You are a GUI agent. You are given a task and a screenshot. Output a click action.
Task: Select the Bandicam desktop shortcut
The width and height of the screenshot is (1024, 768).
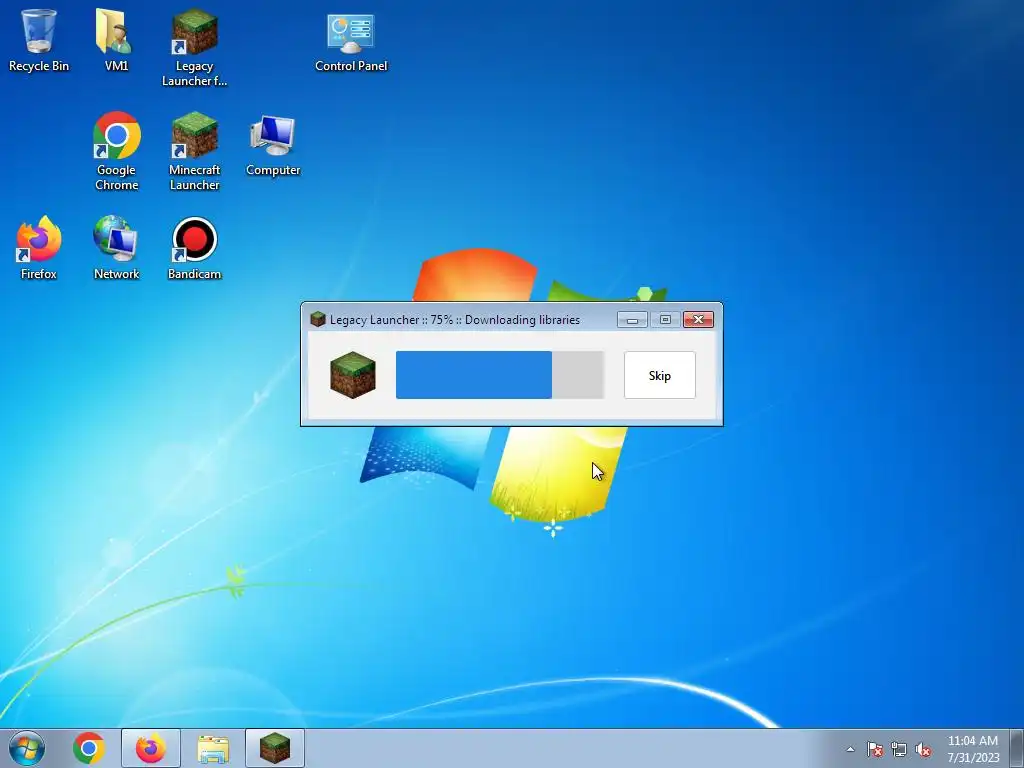(x=195, y=248)
